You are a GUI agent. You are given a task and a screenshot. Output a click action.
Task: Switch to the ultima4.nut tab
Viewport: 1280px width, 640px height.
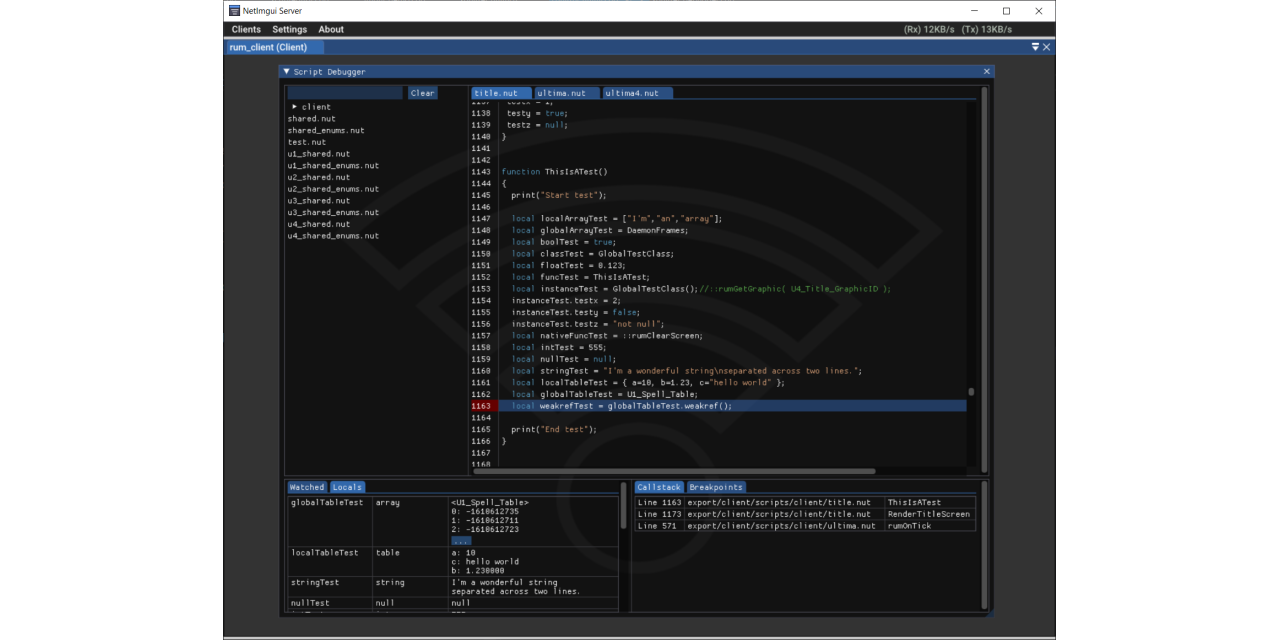pos(637,93)
